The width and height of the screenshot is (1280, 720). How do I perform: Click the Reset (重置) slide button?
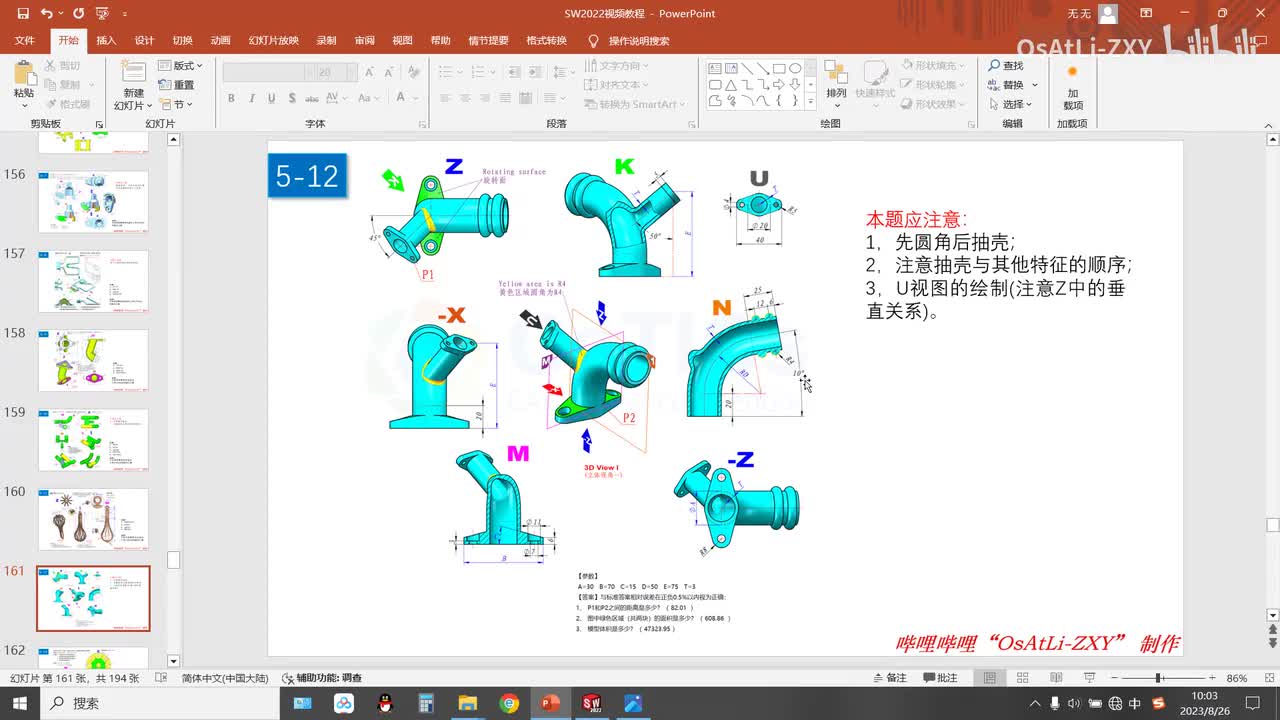coord(176,85)
